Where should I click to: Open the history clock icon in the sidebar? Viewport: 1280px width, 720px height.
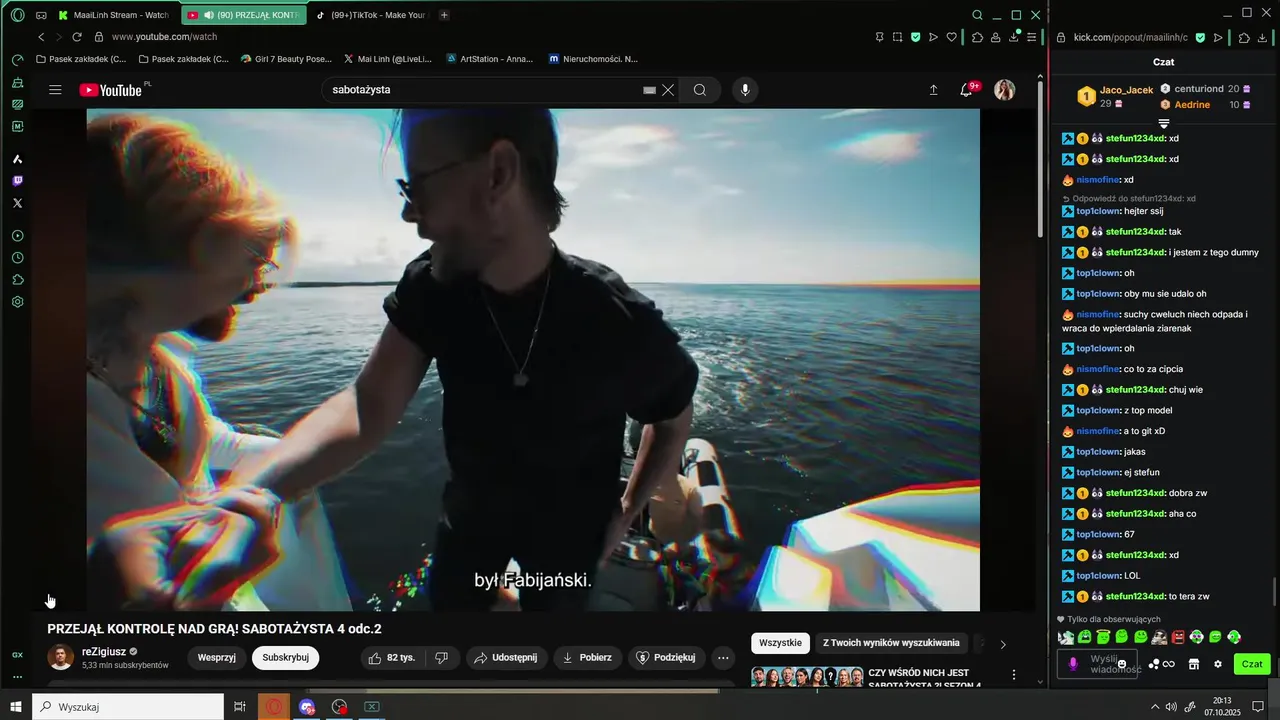(x=17, y=258)
